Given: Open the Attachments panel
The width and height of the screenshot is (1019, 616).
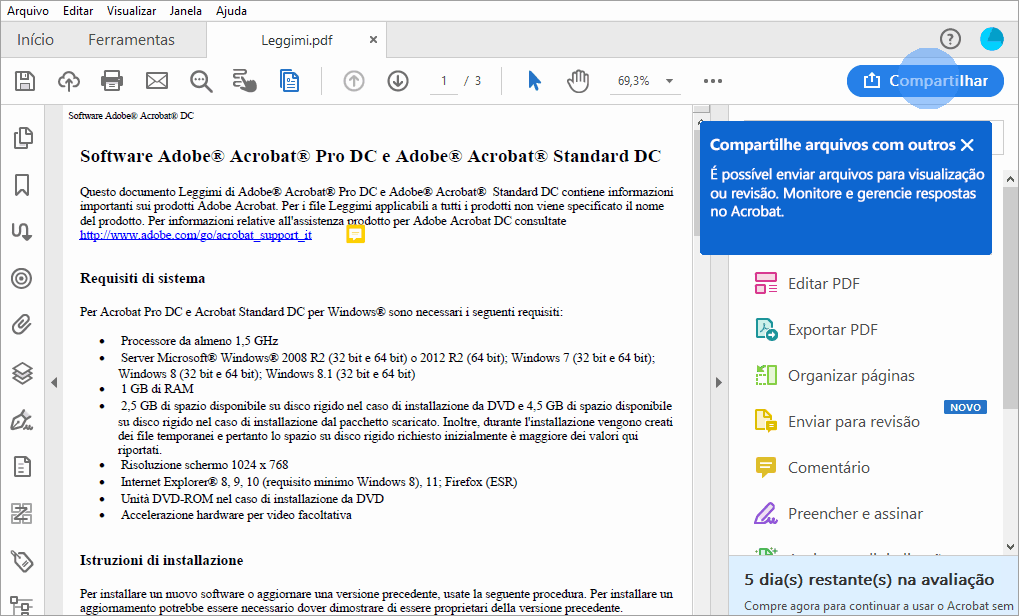Looking at the screenshot, I should (21, 325).
